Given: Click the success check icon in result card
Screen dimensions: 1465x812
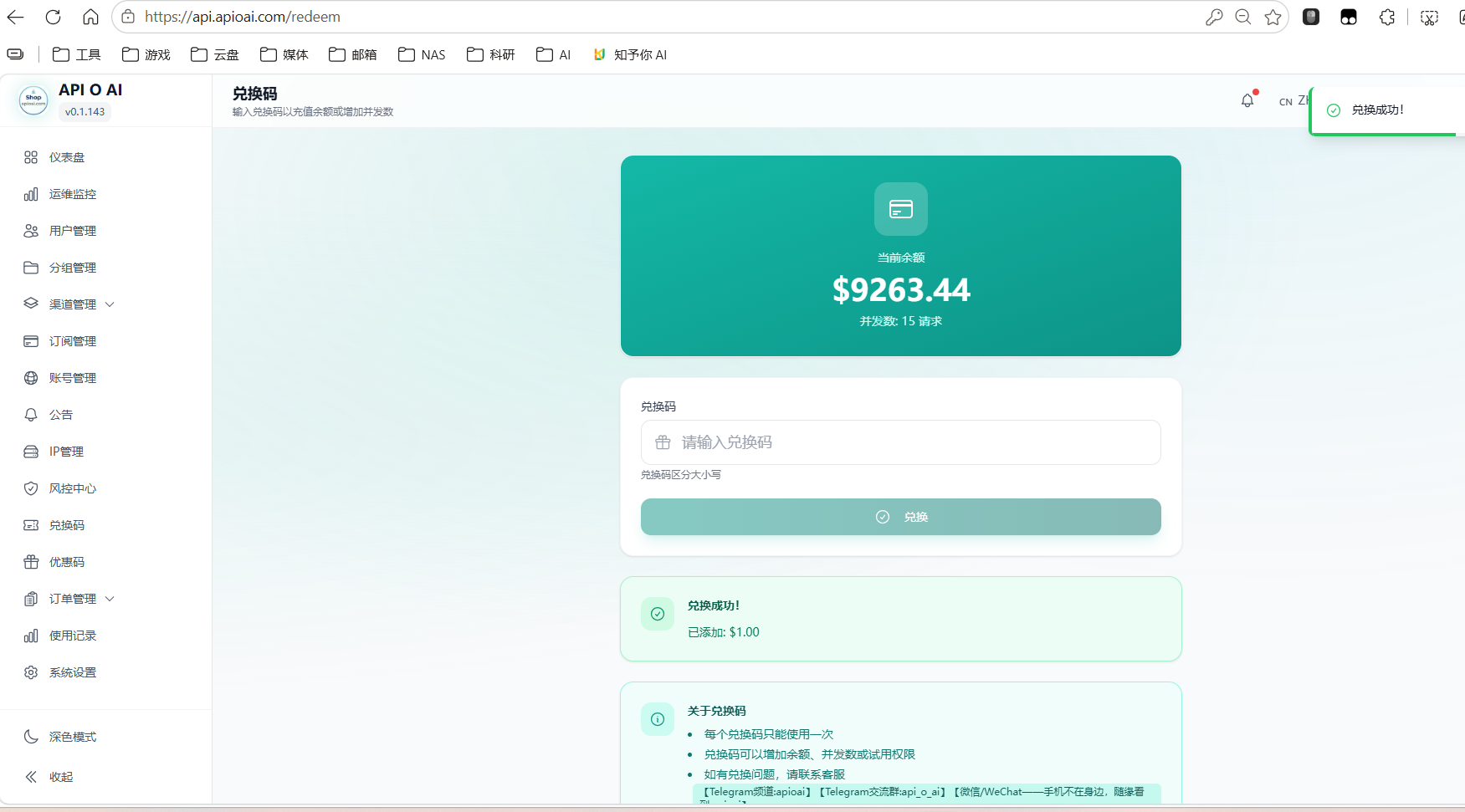Looking at the screenshot, I should (x=658, y=614).
